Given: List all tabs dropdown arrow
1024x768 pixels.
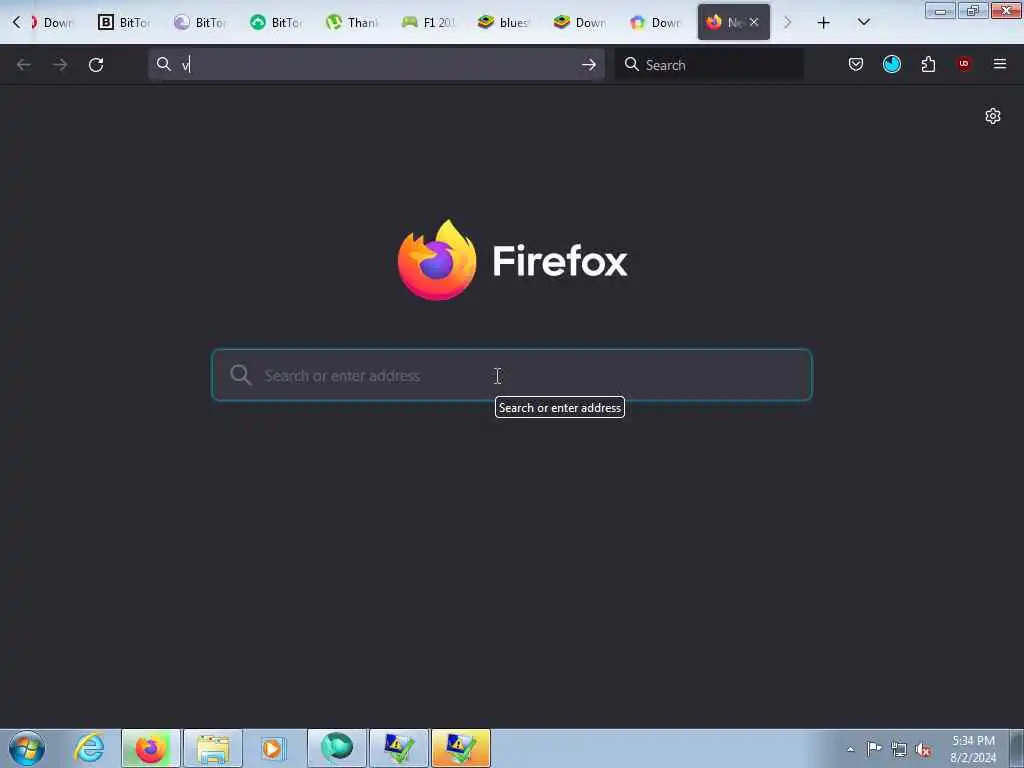Looking at the screenshot, I should (x=863, y=23).
